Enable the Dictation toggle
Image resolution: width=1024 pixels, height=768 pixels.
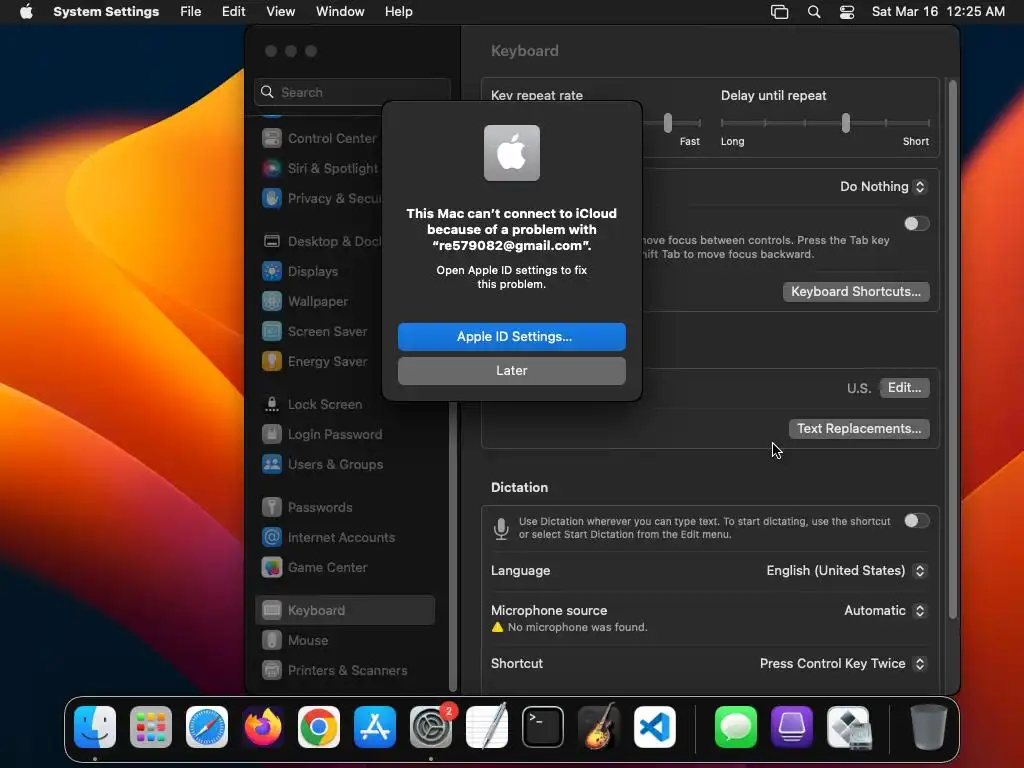916,521
